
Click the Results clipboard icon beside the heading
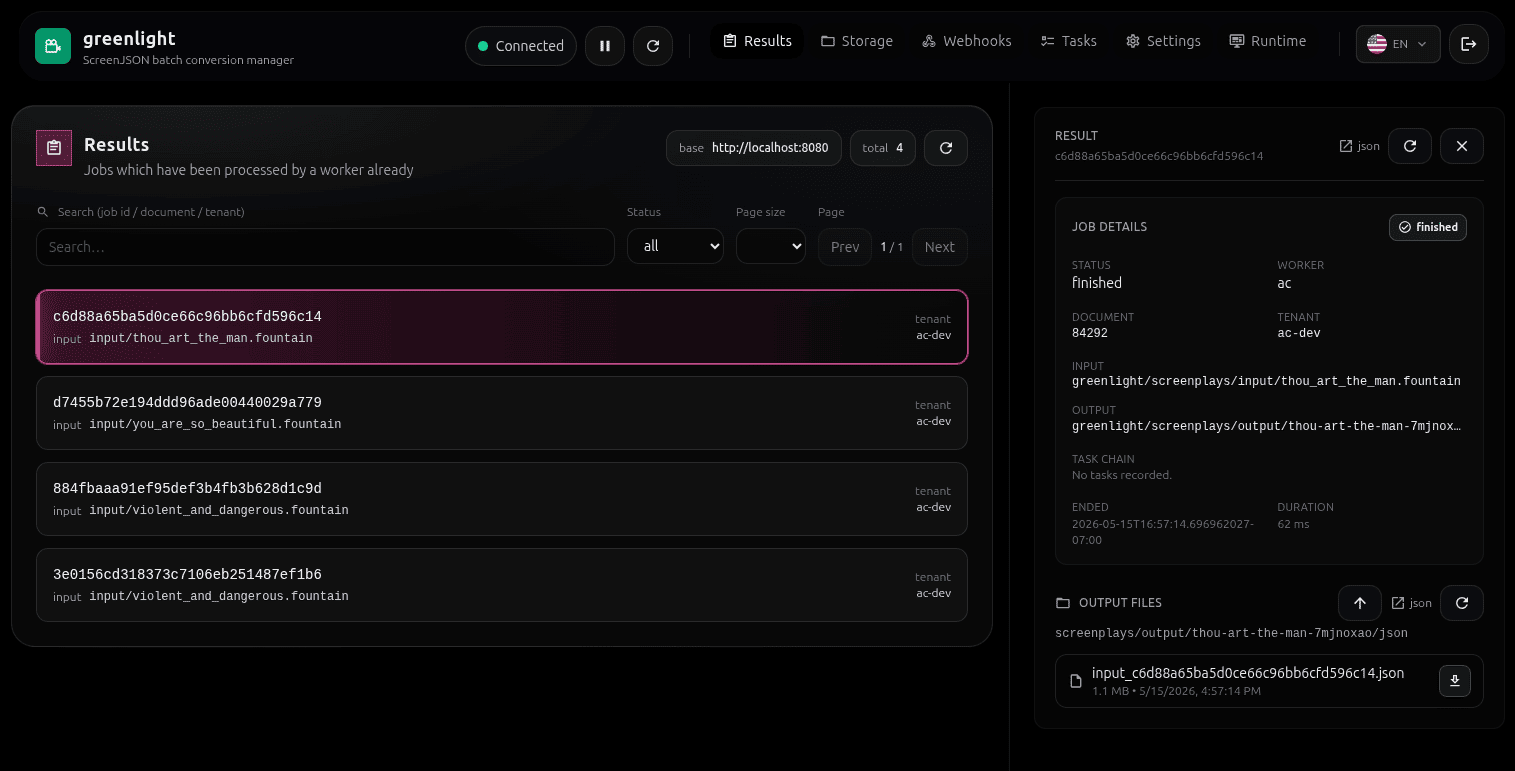click(54, 148)
